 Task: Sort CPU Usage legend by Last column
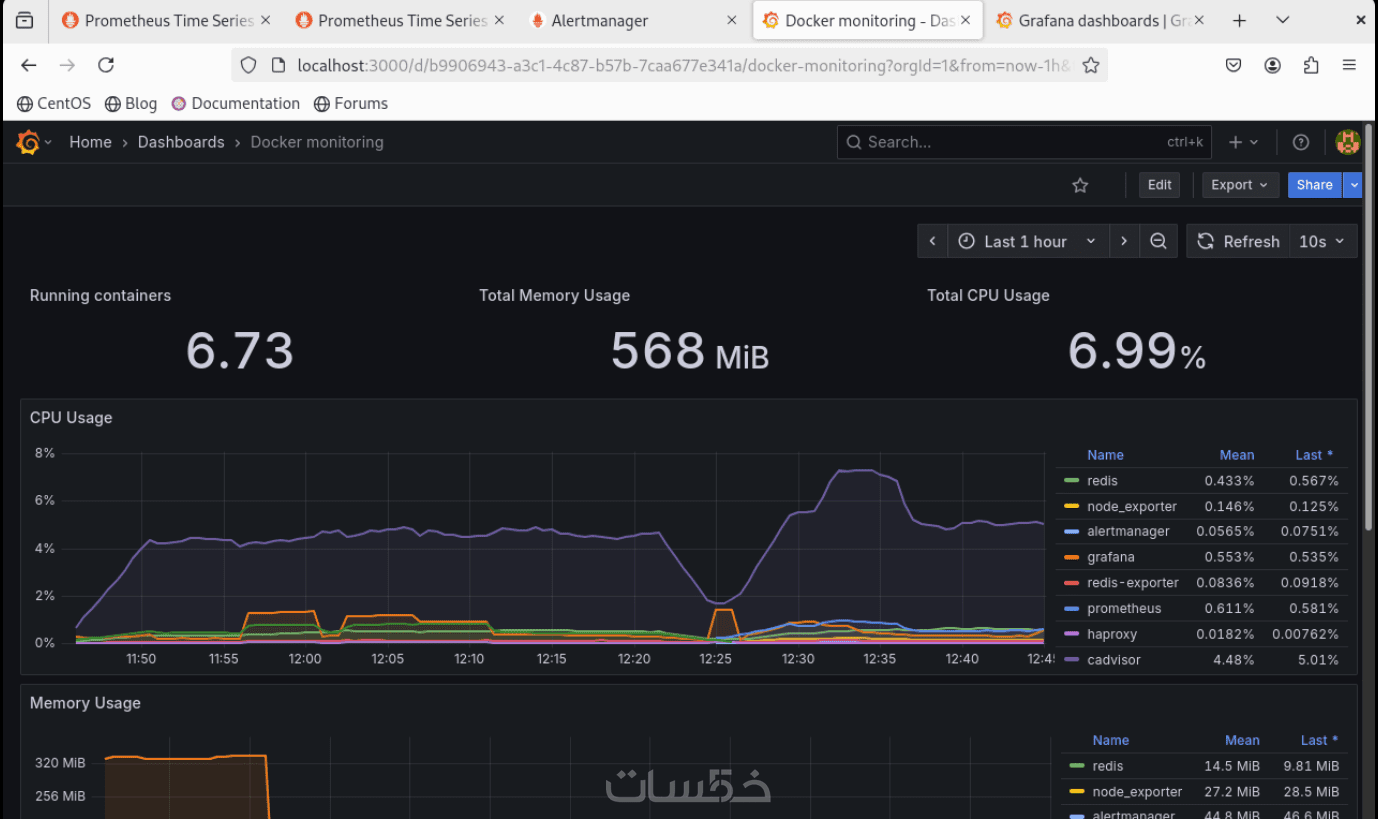[1314, 455]
